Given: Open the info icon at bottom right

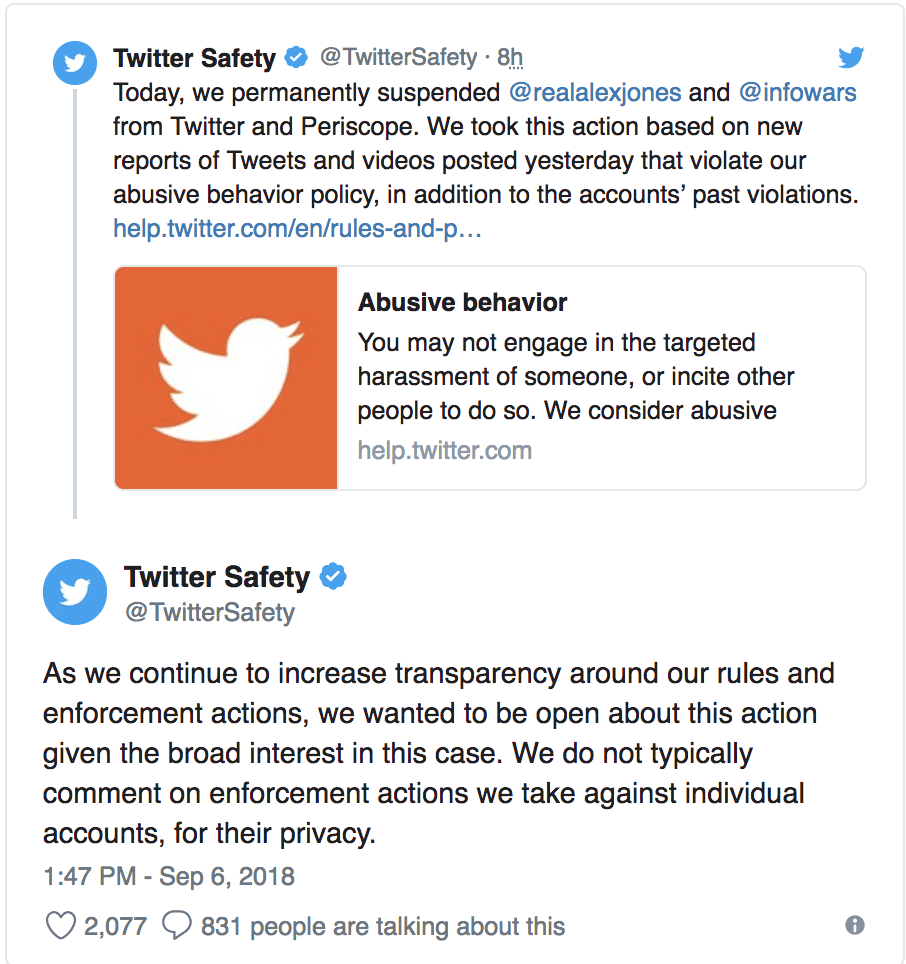Looking at the screenshot, I should click(x=854, y=925).
